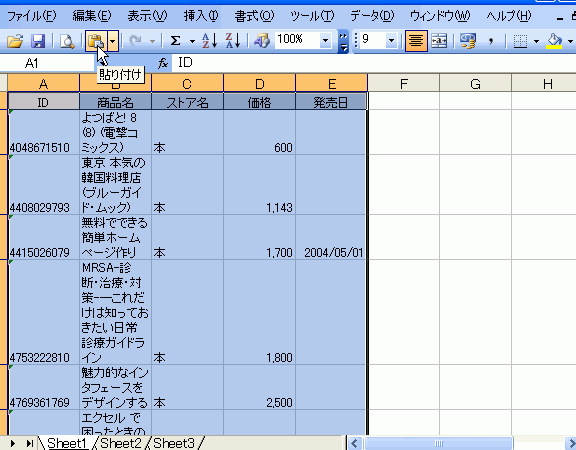Open the Redo history dropdown
Viewport: 576px width, 450px height.
(x=152, y=41)
